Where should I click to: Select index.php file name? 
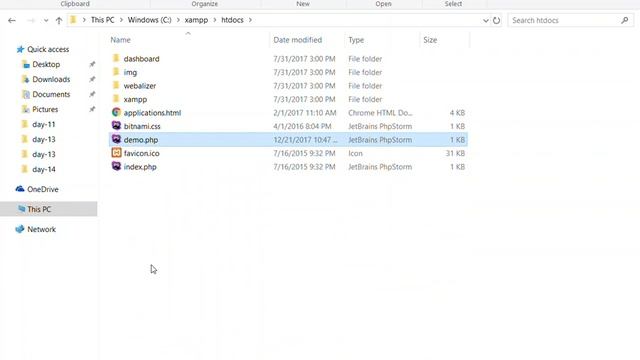140,167
